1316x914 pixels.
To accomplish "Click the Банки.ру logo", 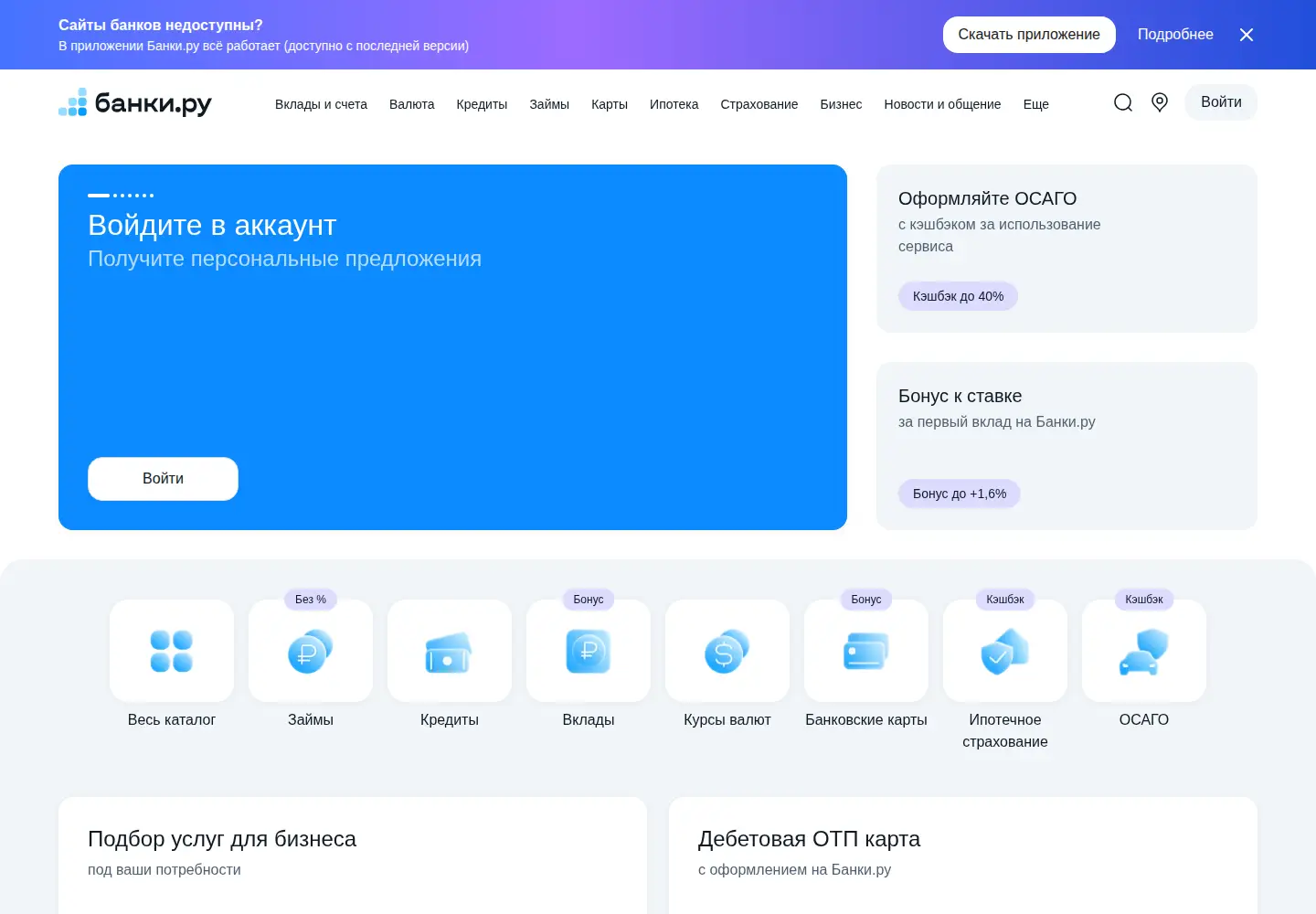I will point(135,102).
